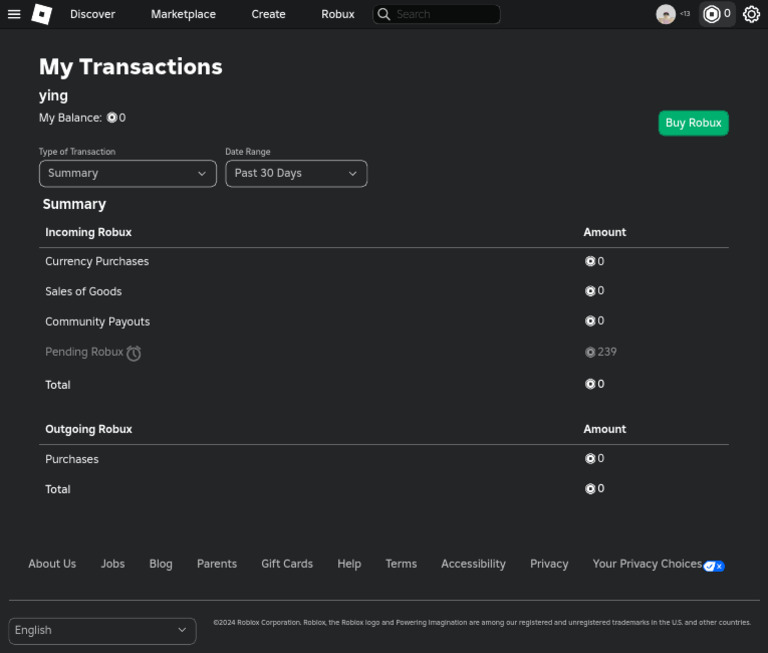Viewport: 768px width, 653px height.
Task: Click the pending amount 239
Action: (x=607, y=352)
